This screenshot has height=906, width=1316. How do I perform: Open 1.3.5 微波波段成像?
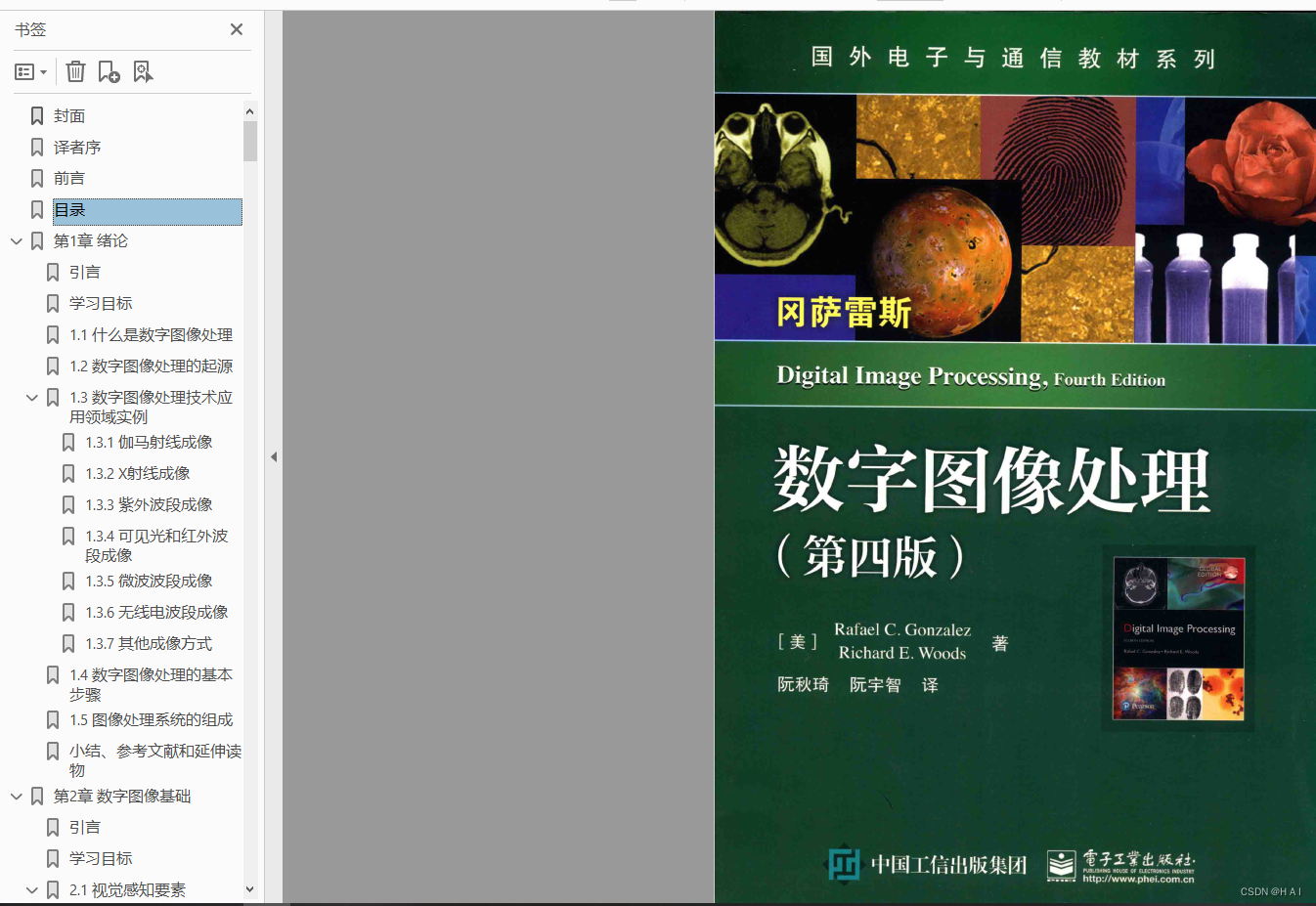[x=149, y=582]
